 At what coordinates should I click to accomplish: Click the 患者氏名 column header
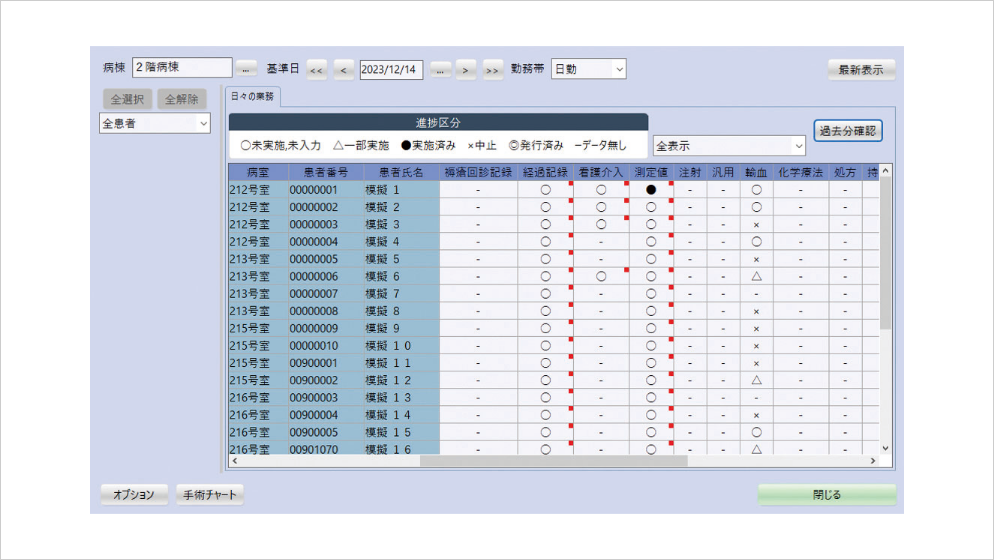tap(400, 172)
